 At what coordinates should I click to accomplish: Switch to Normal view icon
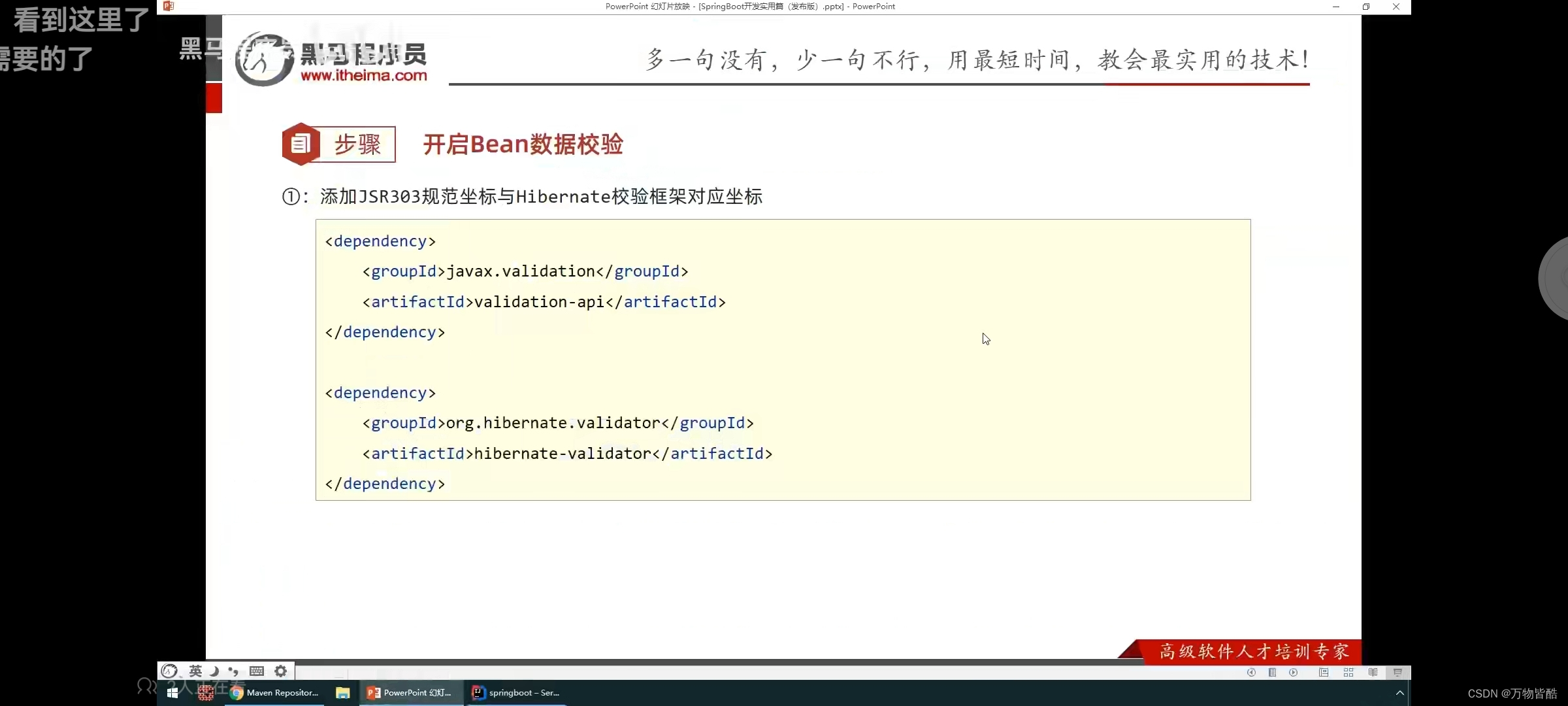point(1324,672)
